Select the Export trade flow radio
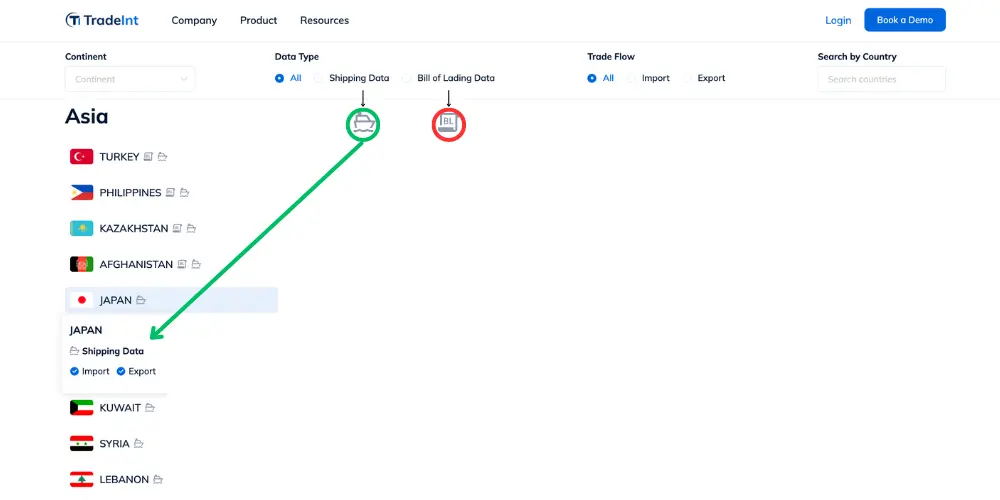This screenshot has width=1000, height=500. pyautogui.click(x=688, y=78)
